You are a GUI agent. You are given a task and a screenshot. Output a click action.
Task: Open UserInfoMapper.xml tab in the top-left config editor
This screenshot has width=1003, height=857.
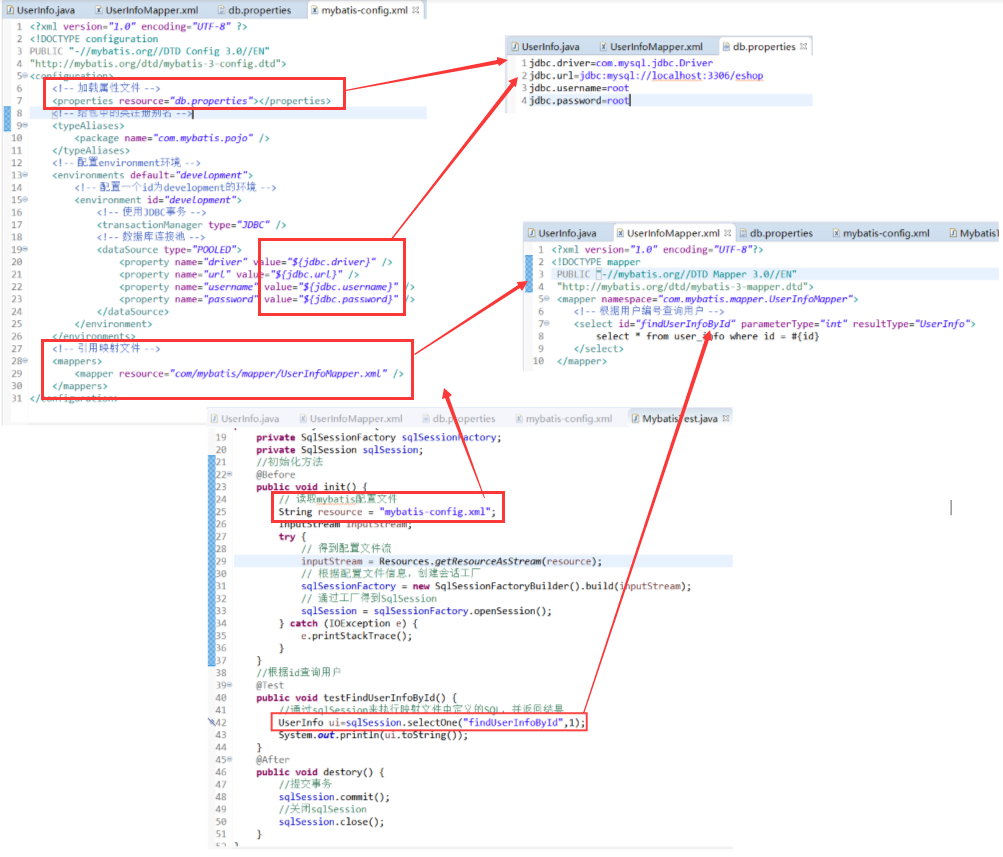click(x=146, y=10)
